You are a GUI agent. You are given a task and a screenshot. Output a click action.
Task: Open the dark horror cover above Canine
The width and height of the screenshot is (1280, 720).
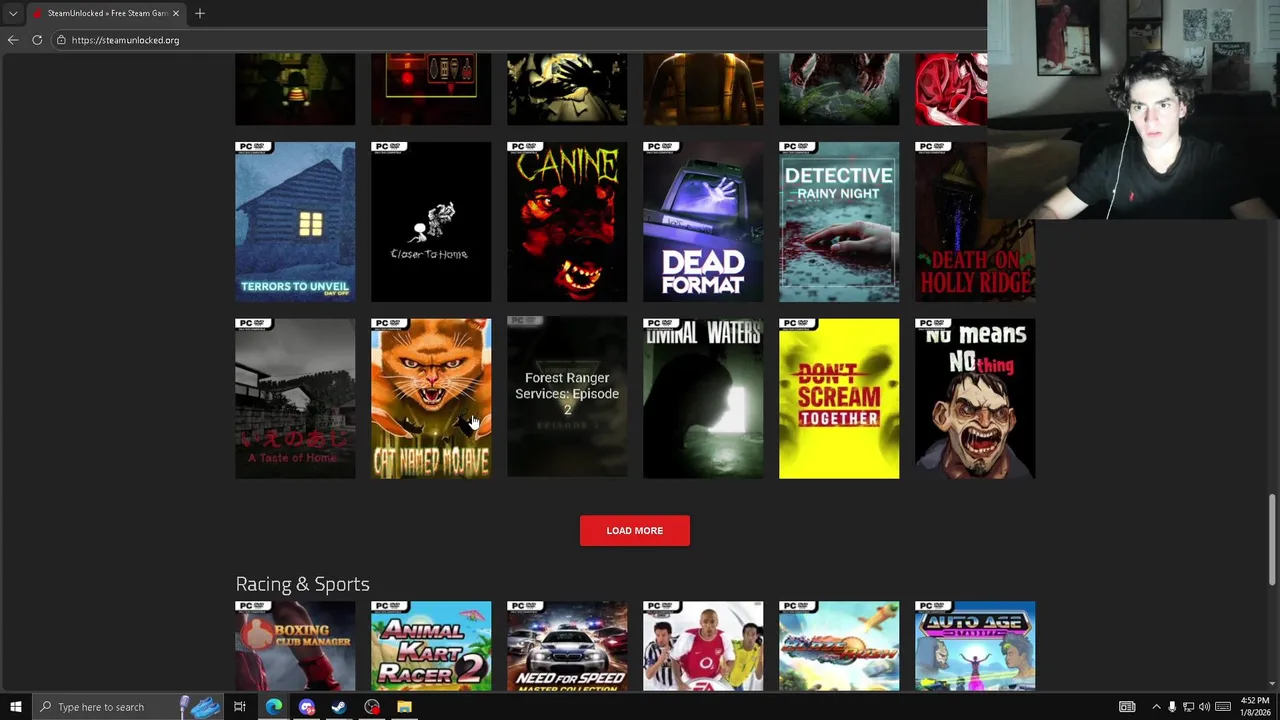pyautogui.click(x=567, y=90)
